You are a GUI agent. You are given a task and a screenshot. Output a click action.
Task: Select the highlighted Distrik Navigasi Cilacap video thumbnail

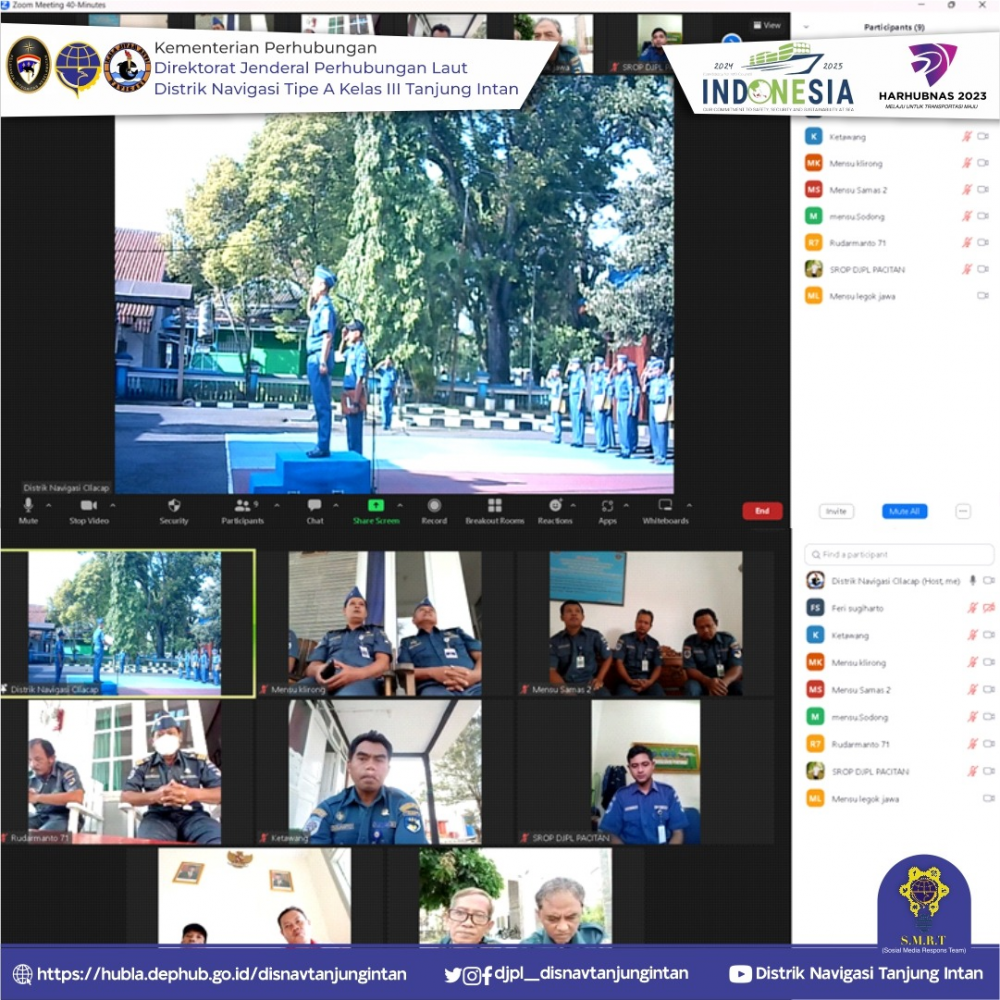click(128, 623)
